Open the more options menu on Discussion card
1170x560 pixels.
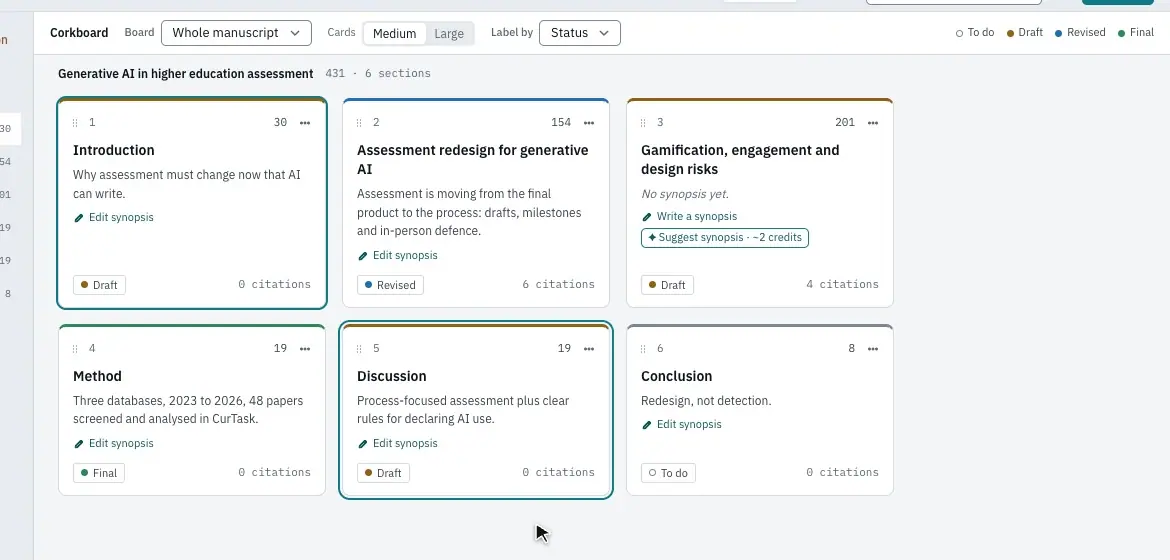coord(589,349)
